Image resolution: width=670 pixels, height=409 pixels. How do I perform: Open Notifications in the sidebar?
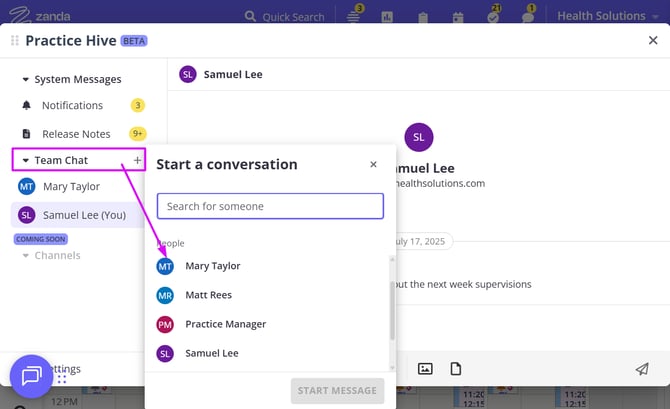pos(72,105)
